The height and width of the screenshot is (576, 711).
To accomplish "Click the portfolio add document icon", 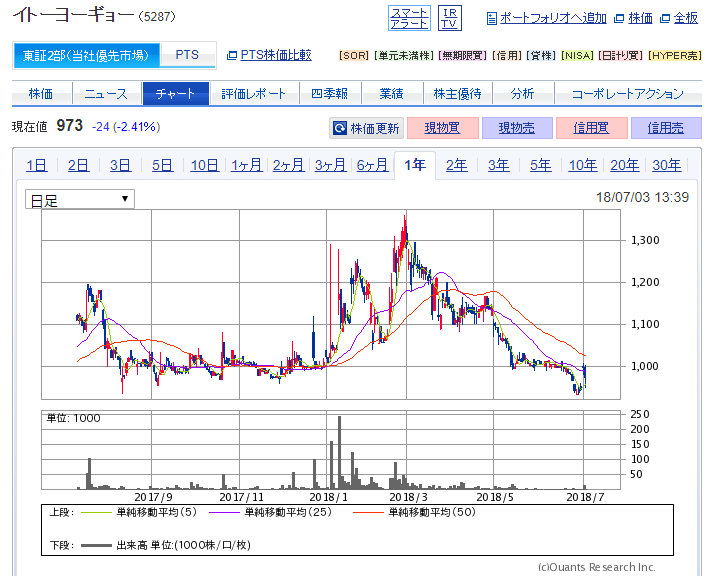I will tap(492, 19).
